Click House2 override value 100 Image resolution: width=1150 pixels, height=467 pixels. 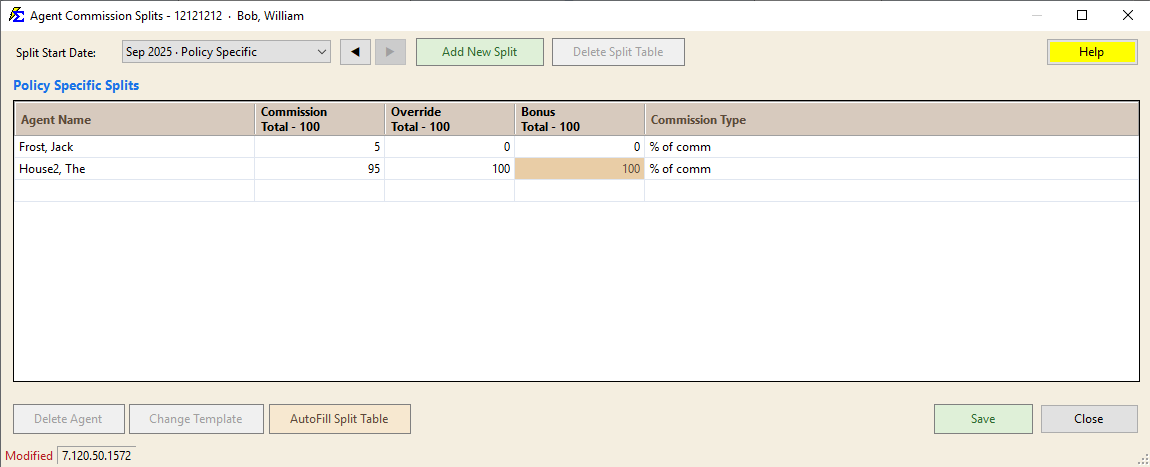pos(450,169)
